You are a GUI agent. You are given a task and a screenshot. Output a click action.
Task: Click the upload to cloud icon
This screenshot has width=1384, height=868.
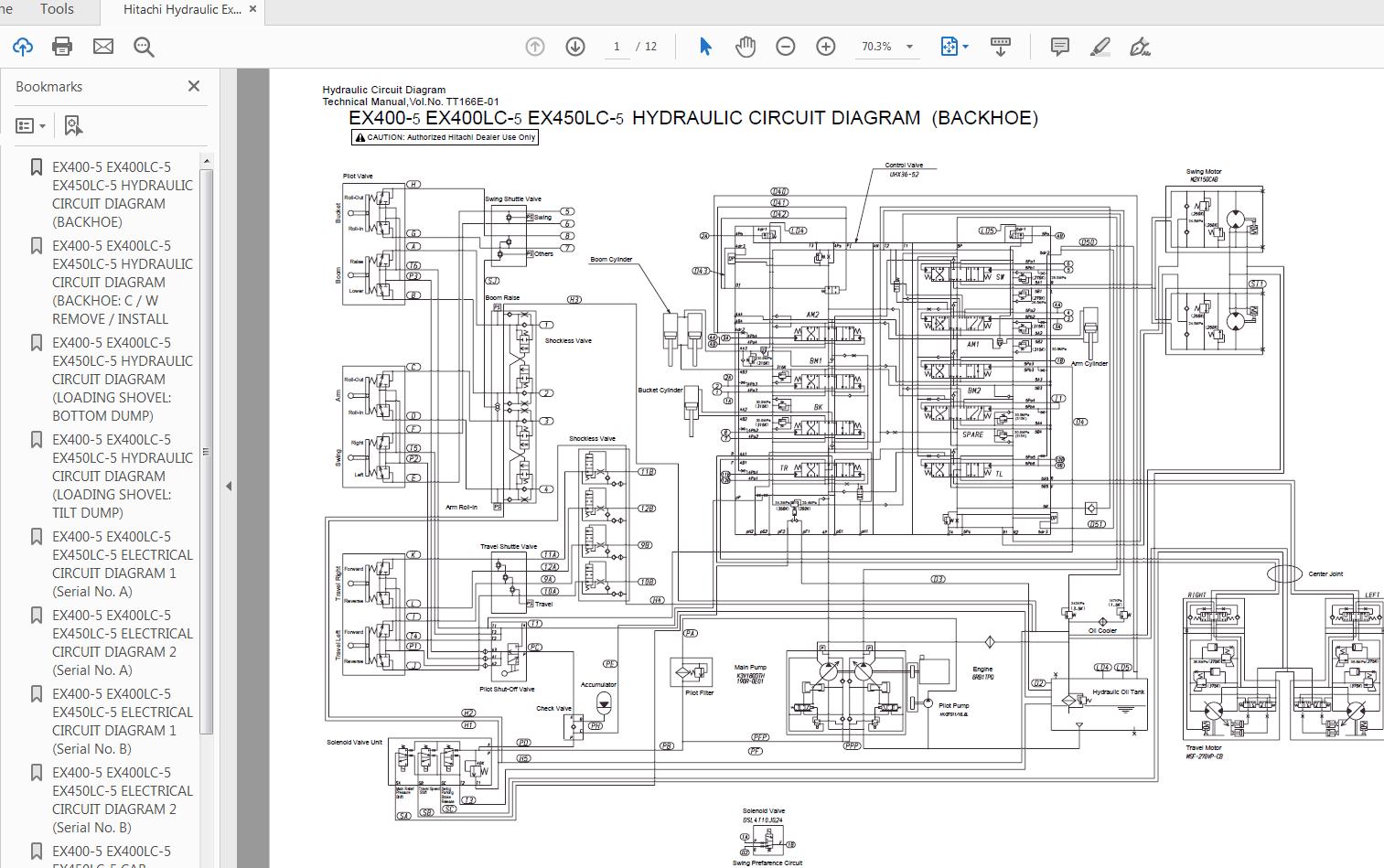point(22,47)
